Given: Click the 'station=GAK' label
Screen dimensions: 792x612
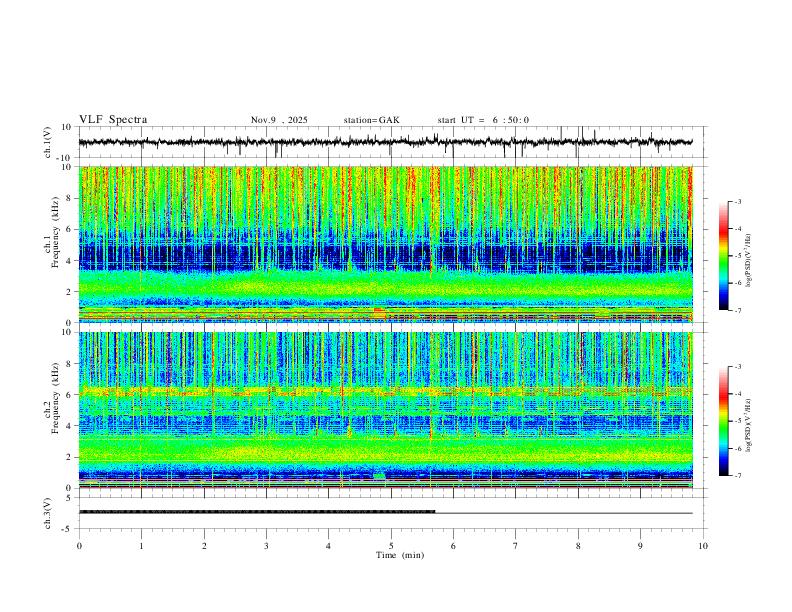Looking at the screenshot, I should (371, 120).
